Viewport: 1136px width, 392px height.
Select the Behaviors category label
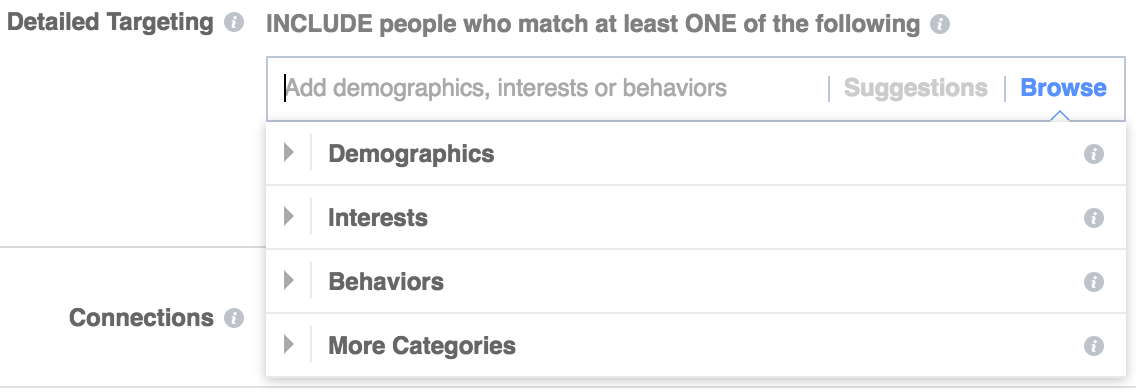pyautogui.click(x=385, y=281)
